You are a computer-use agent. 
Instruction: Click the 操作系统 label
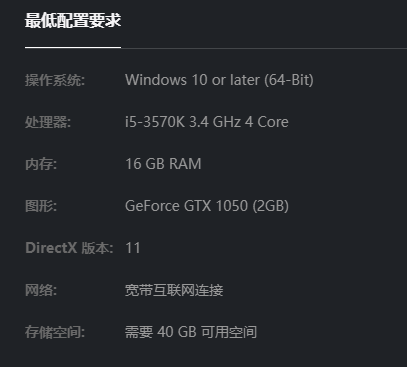(55, 80)
